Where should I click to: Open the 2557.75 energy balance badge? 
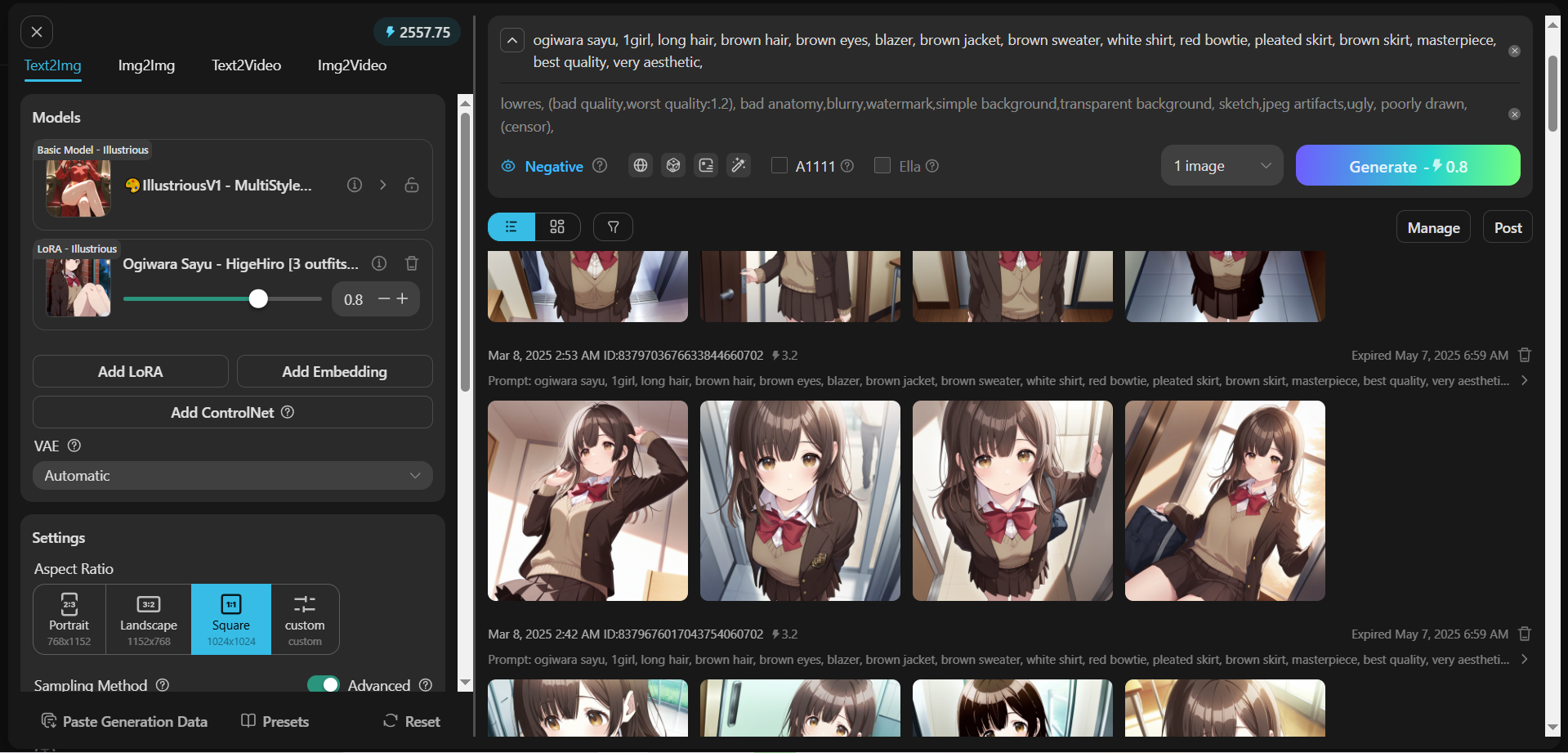click(418, 32)
